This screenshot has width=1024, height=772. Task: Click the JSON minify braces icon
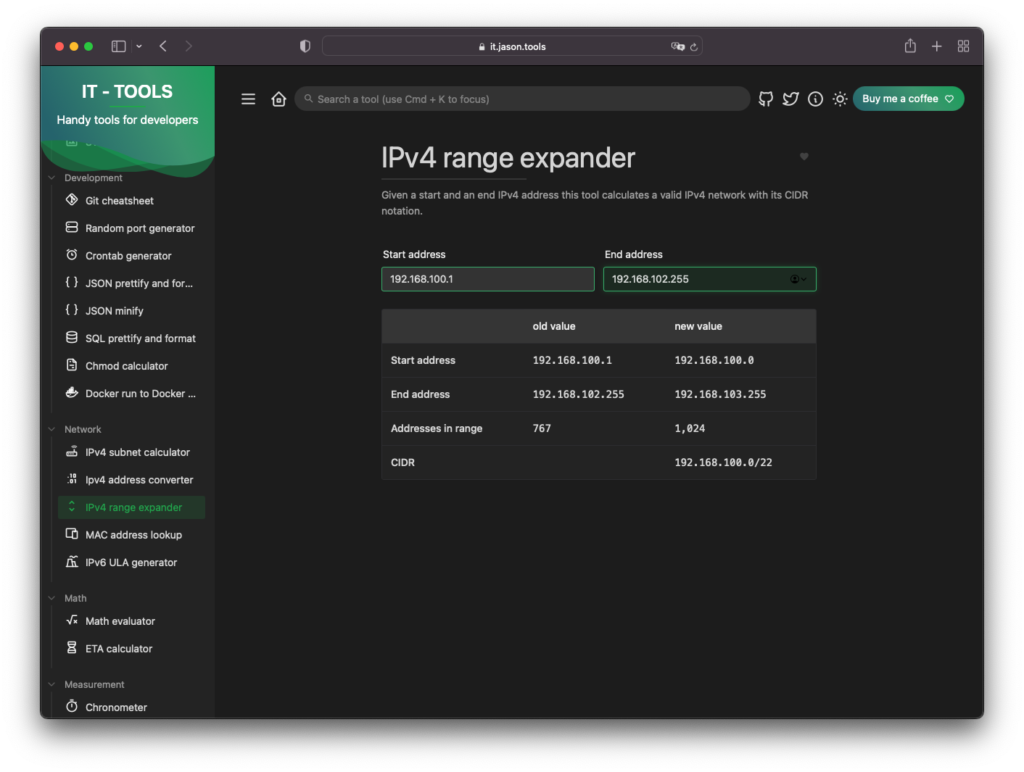(72, 310)
